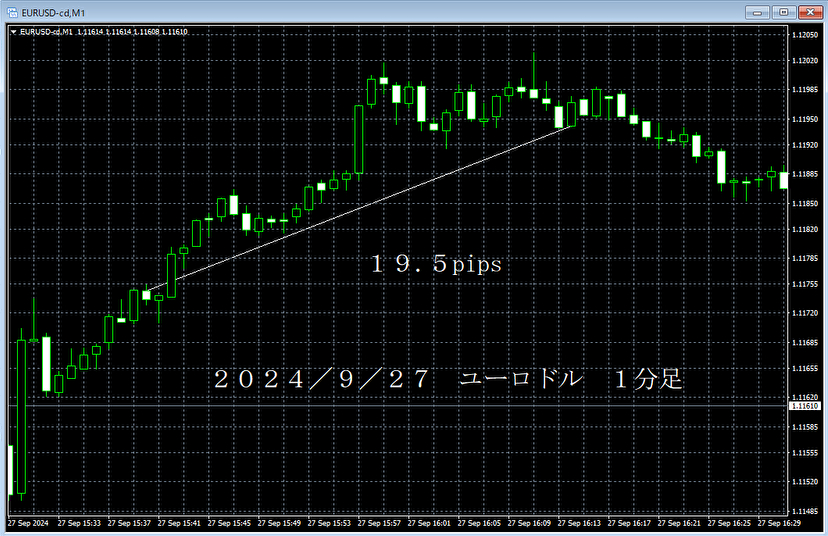The width and height of the screenshot is (828, 536).
Task: Click the 1.11685 price scale label
Action: click(x=805, y=343)
